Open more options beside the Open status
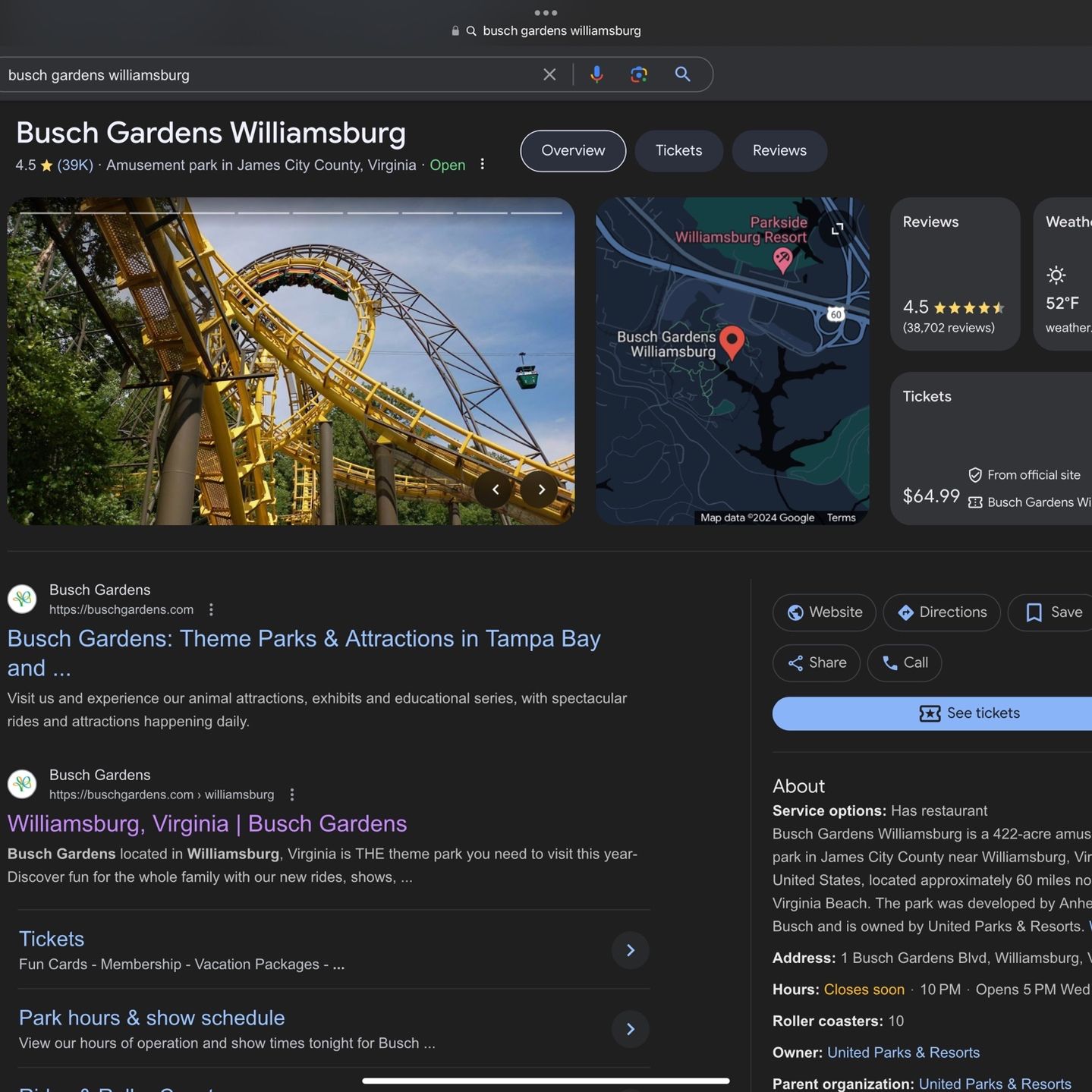This screenshot has width=1092, height=1092. pos(483,165)
